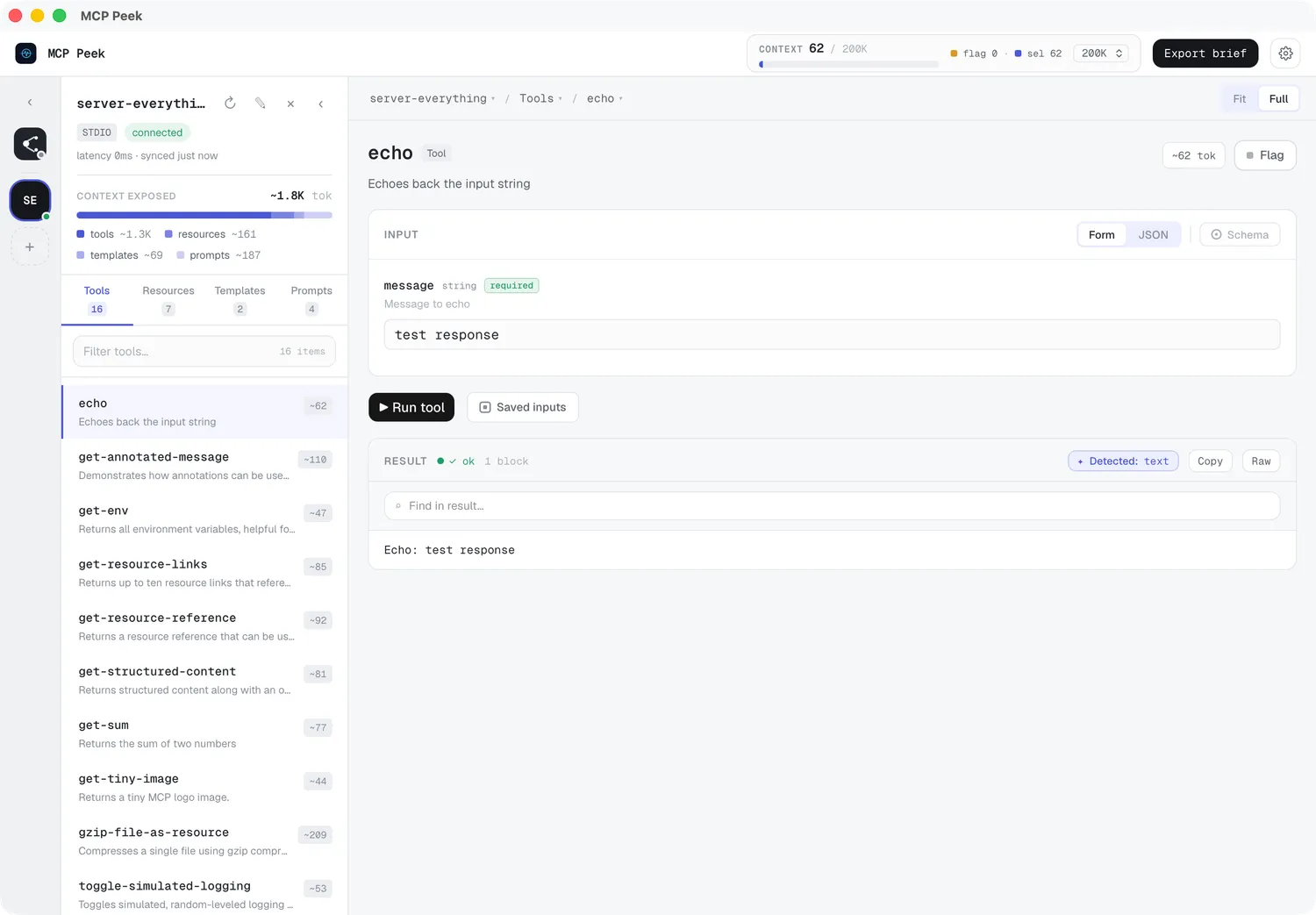Switch to the Tools tab
This screenshot has height=915, width=1316.
point(97,299)
